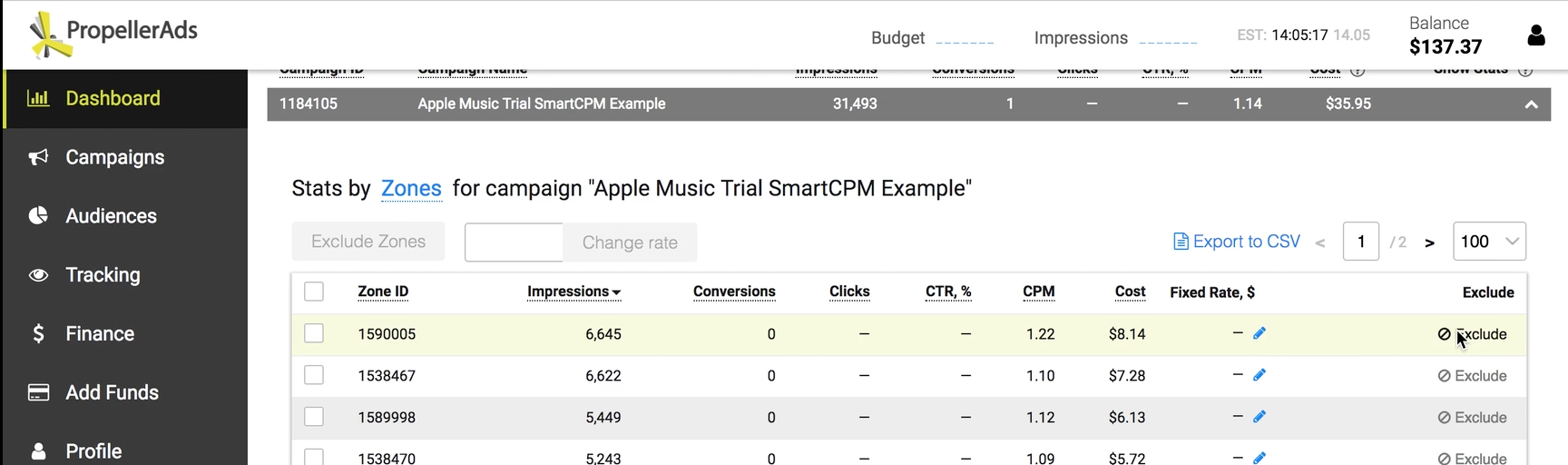This screenshot has width=1568, height=465.
Task: Click the Tracking eye icon
Action: (x=38, y=275)
